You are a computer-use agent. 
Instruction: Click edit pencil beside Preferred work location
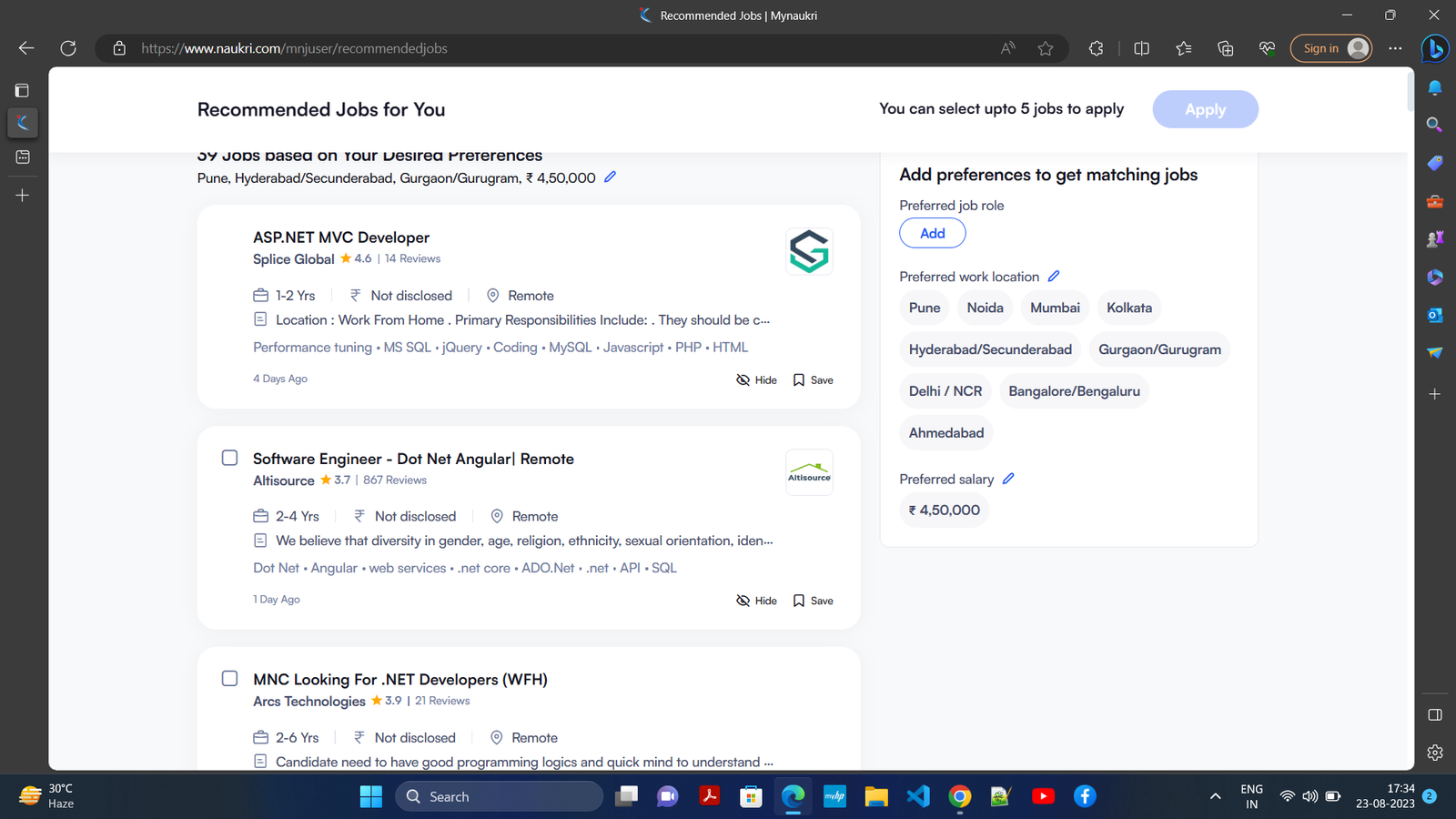[x=1054, y=277]
